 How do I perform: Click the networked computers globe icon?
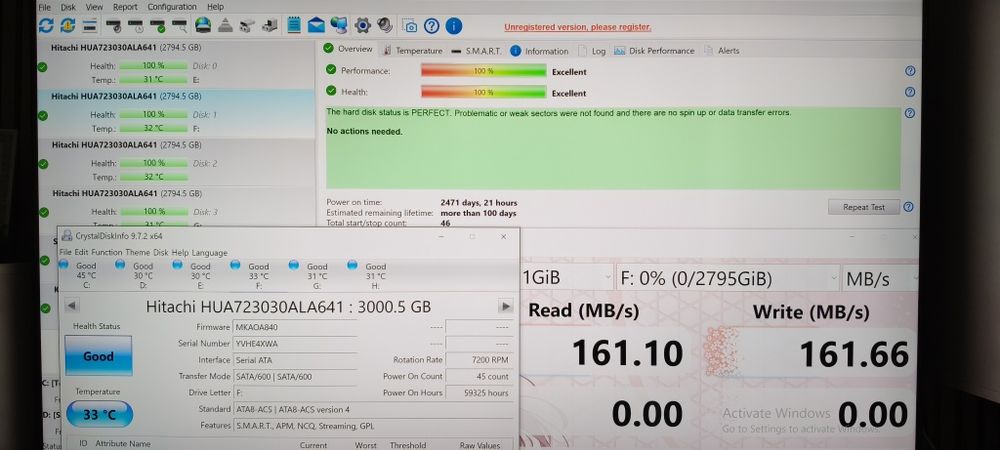point(339,25)
